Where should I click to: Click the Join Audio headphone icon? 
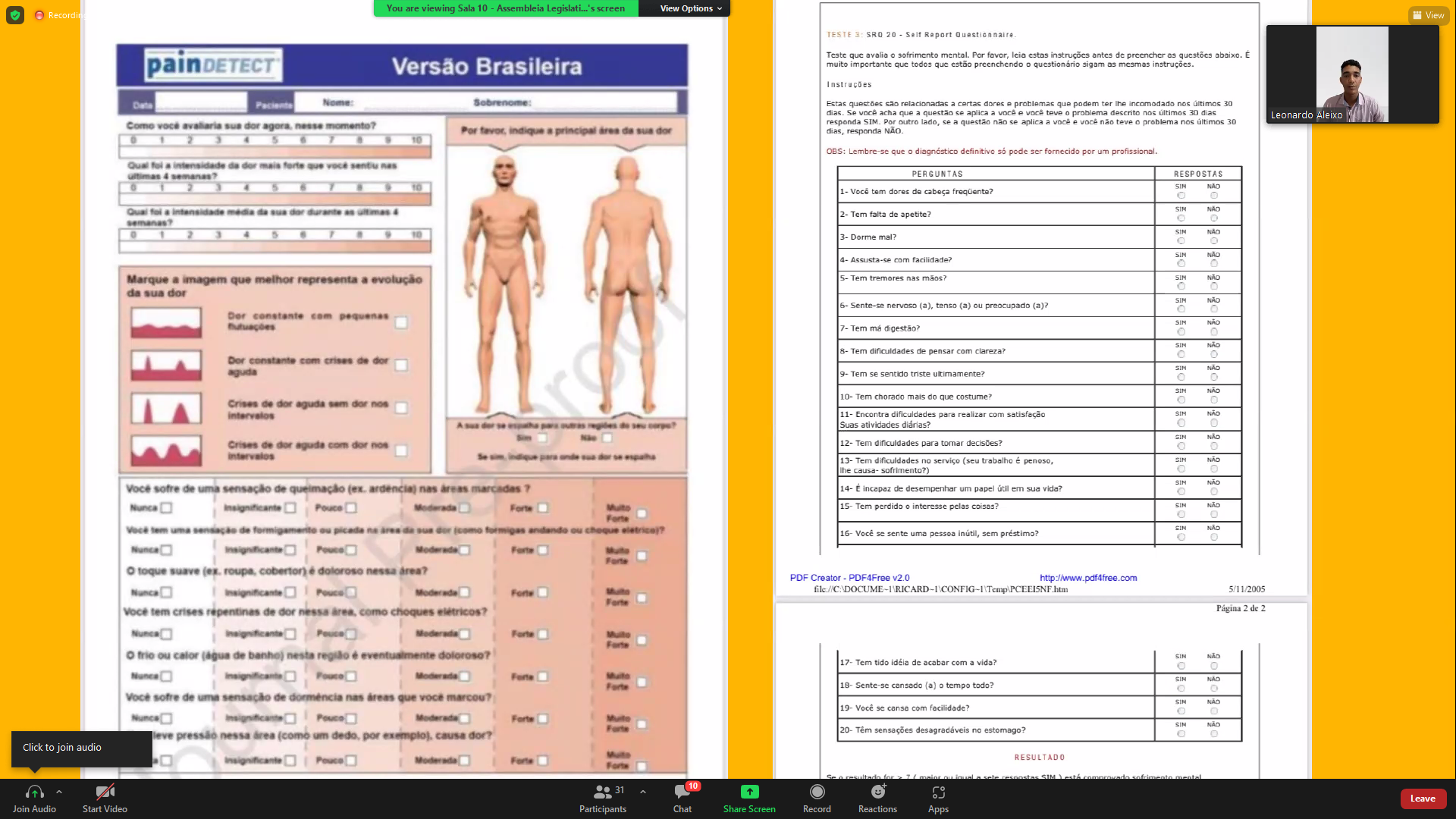(x=34, y=792)
